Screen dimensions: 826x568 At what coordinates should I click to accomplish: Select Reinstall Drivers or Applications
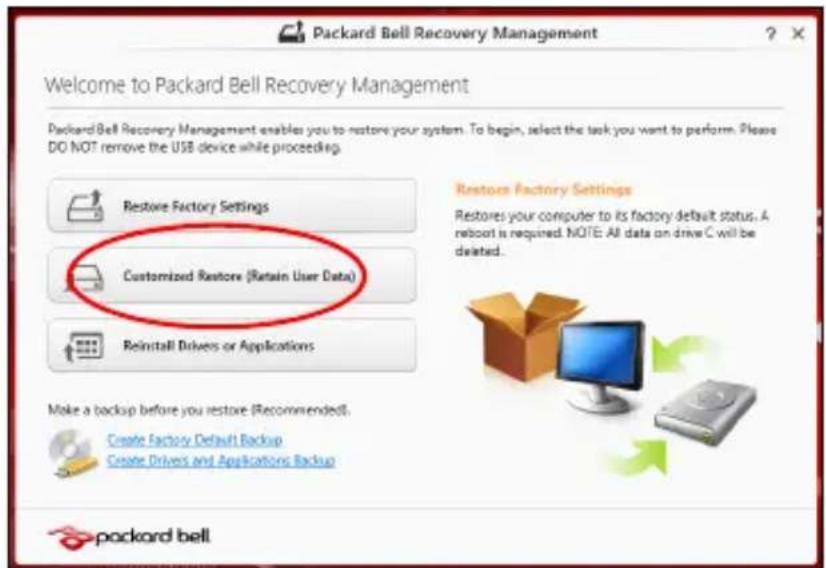coord(232,346)
